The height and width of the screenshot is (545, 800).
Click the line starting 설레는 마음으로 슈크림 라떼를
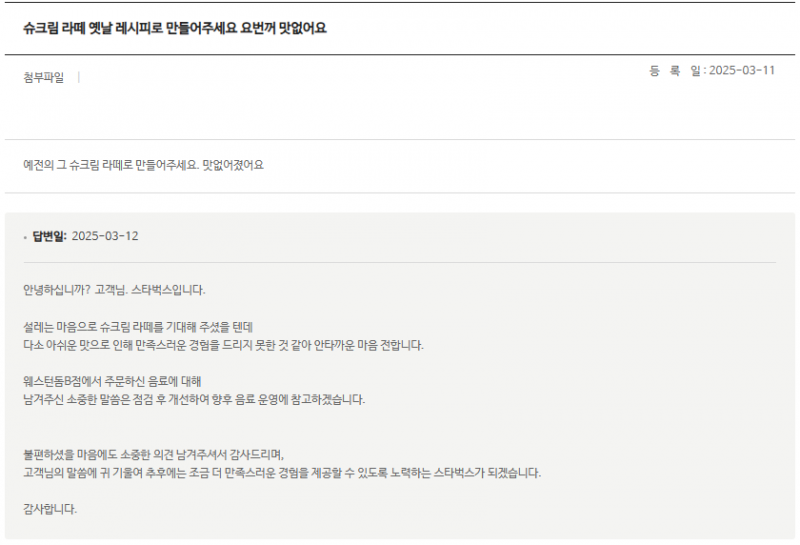coord(138,327)
